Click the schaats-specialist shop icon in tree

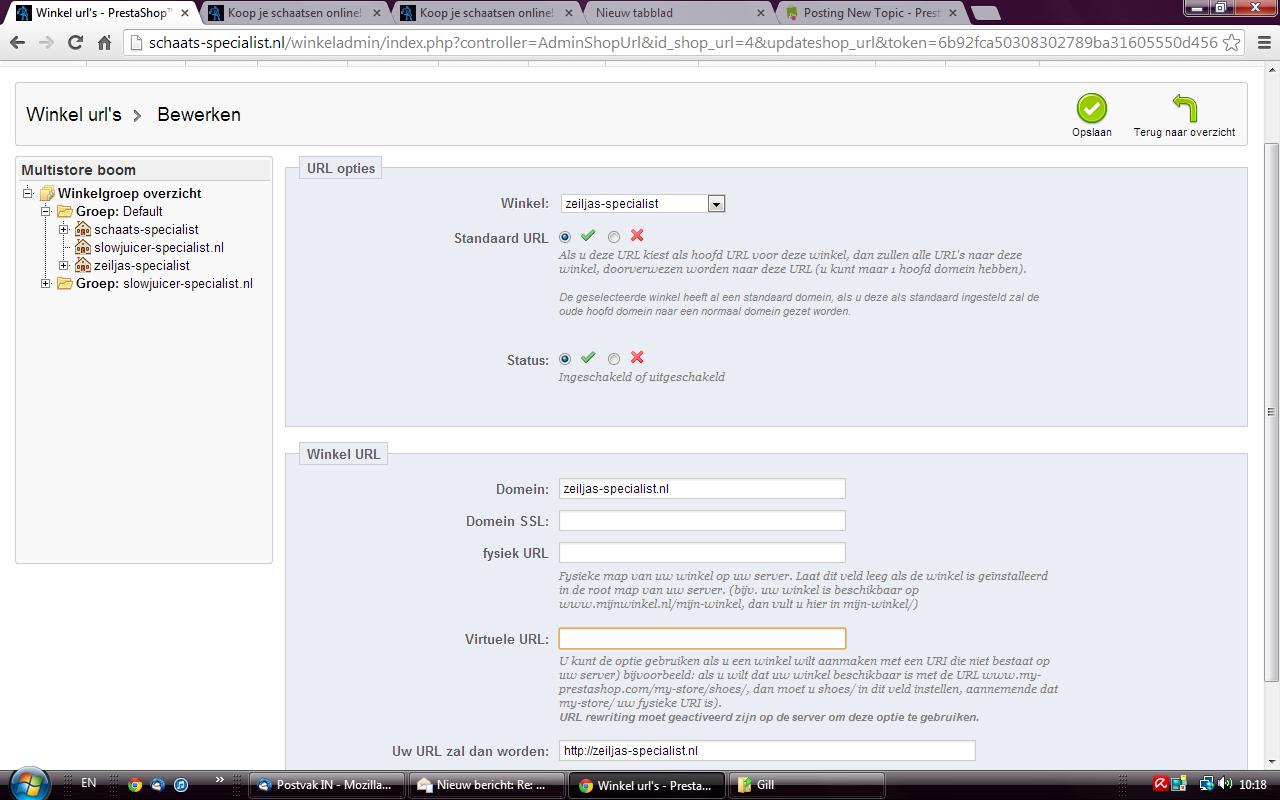pyautogui.click(x=83, y=230)
